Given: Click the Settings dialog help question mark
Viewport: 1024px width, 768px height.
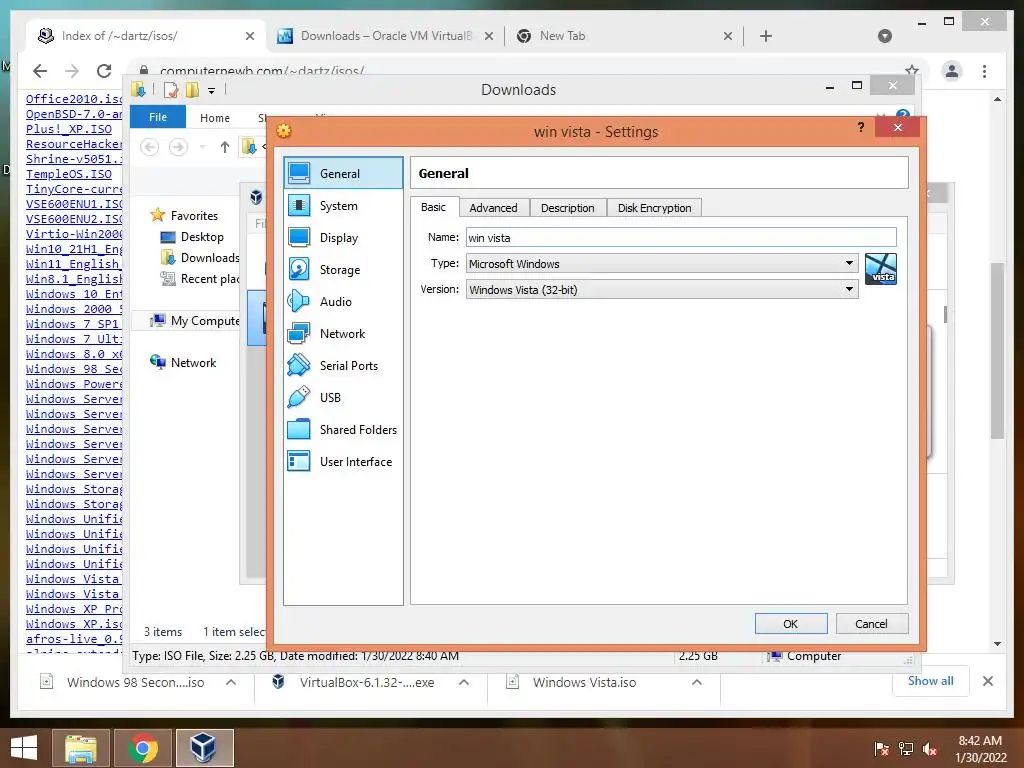Looking at the screenshot, I should click(x=861, y=127).
